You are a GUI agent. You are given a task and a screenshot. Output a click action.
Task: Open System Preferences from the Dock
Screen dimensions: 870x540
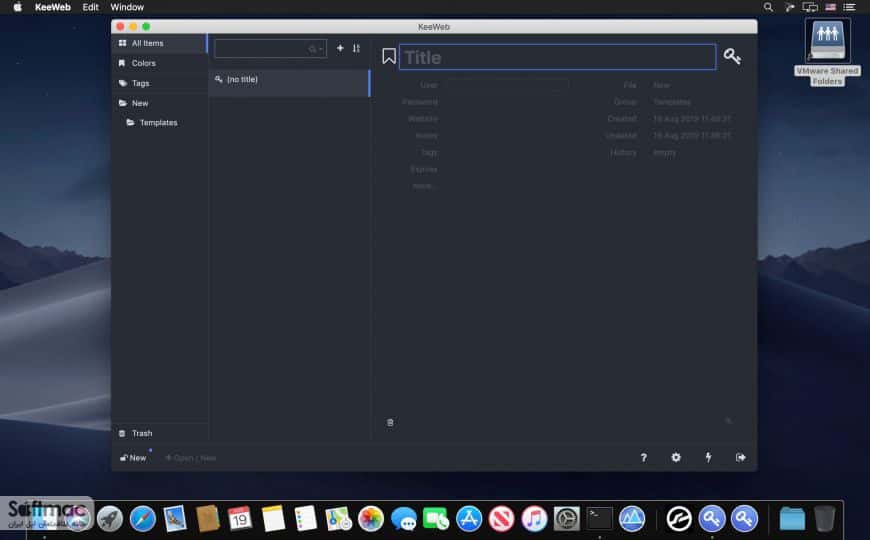(566, 519)
